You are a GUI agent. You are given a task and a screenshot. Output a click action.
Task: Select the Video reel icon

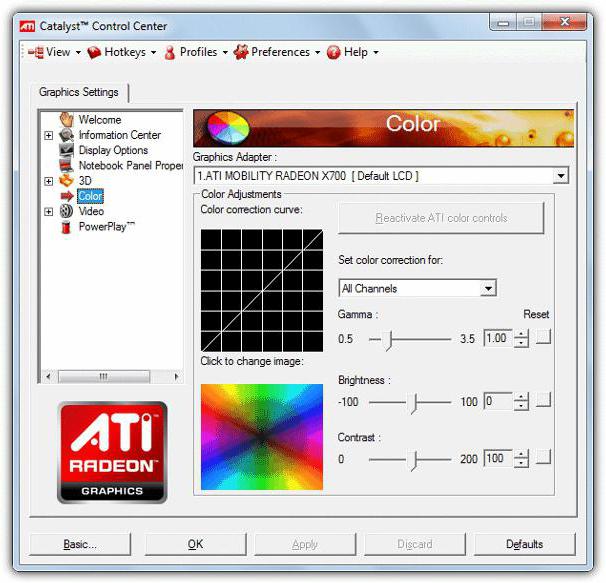(67, 211)
